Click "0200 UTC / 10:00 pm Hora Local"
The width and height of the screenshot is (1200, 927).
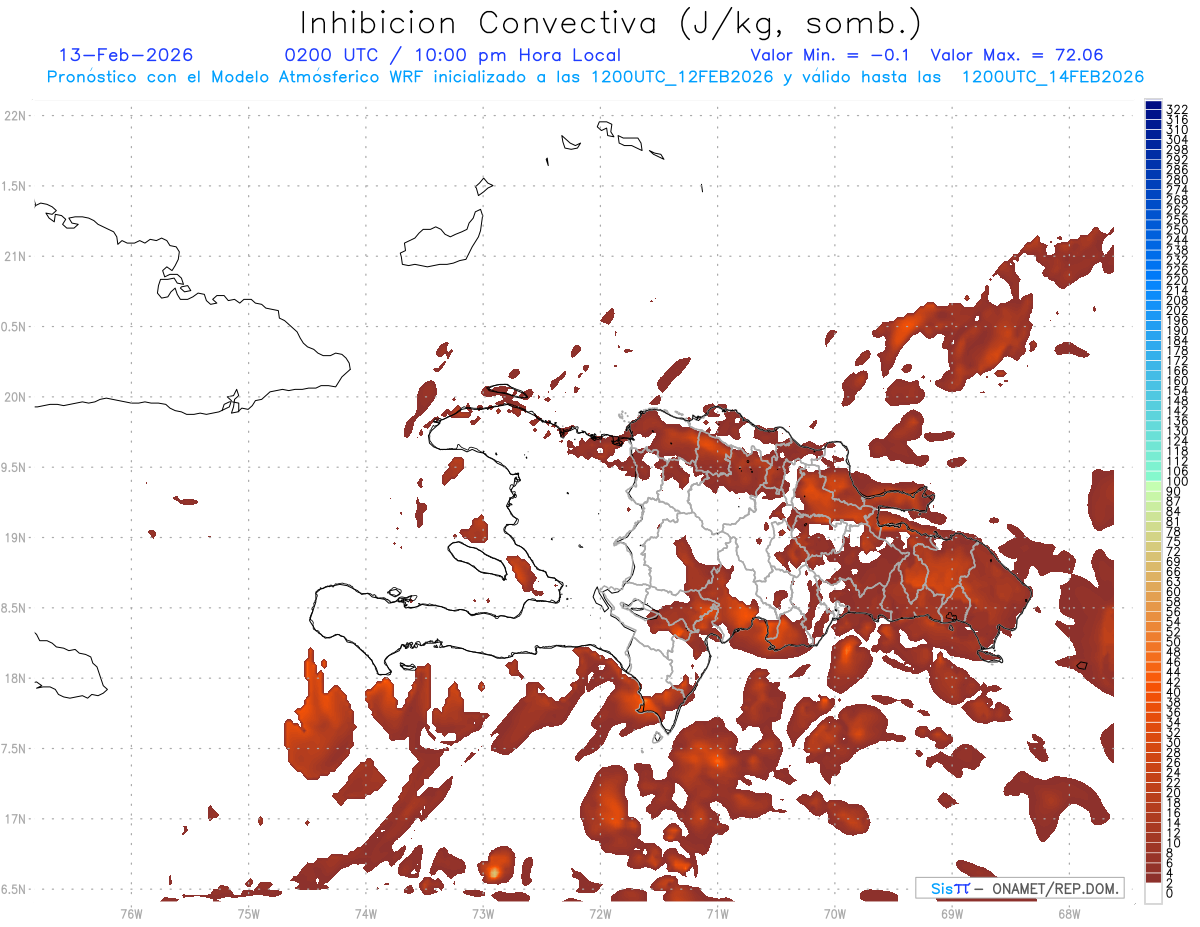tap(453, 55)
